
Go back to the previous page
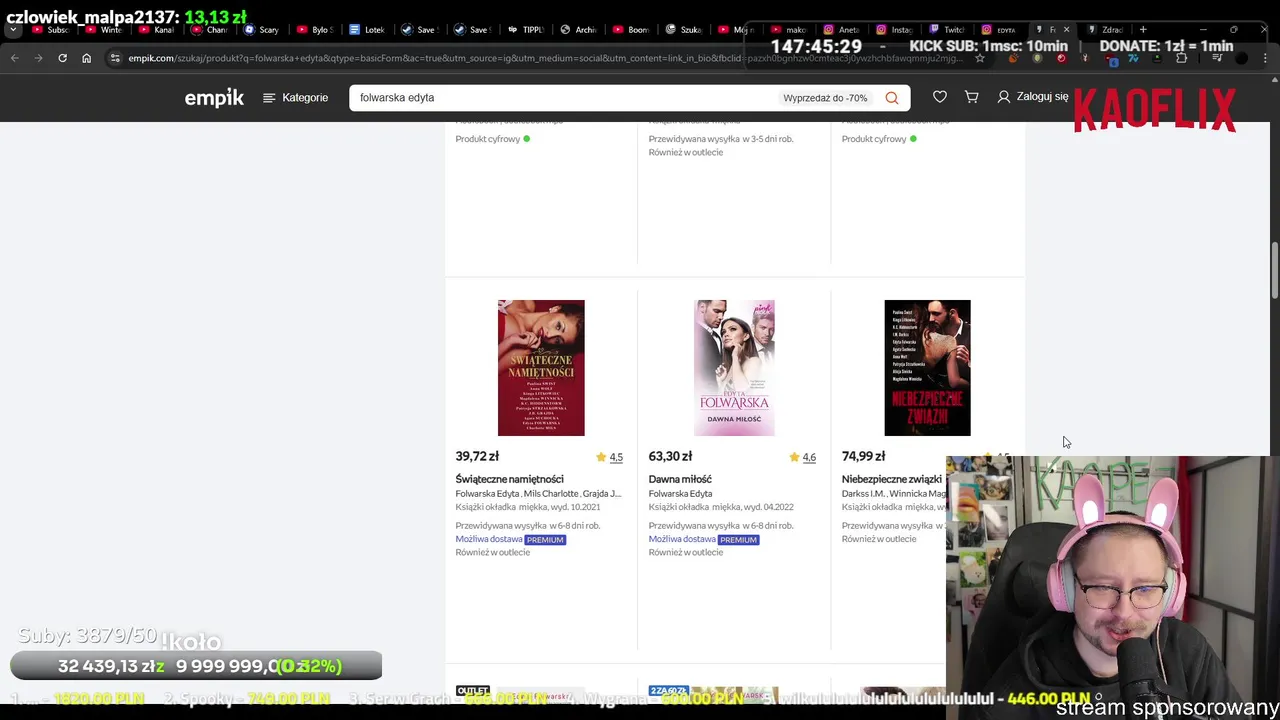coord(14,58)
